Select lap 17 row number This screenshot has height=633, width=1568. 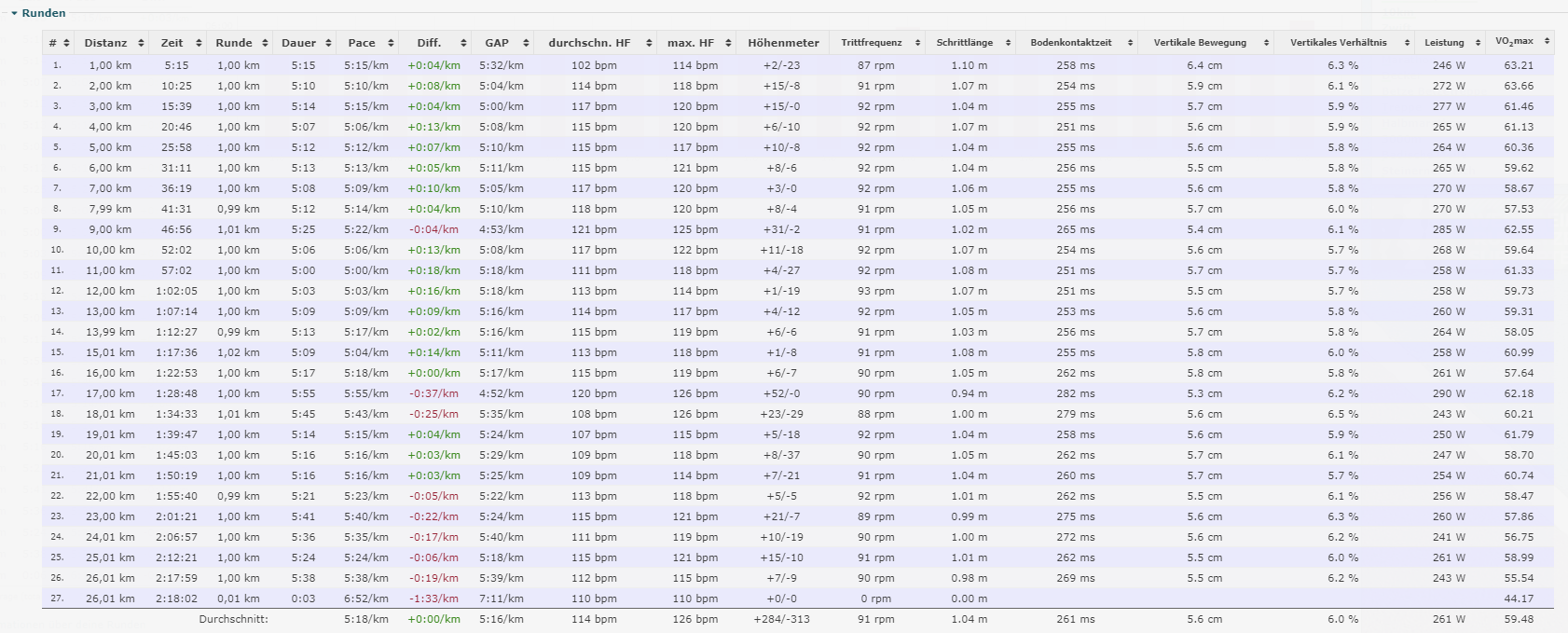click(x=56, y=393)
